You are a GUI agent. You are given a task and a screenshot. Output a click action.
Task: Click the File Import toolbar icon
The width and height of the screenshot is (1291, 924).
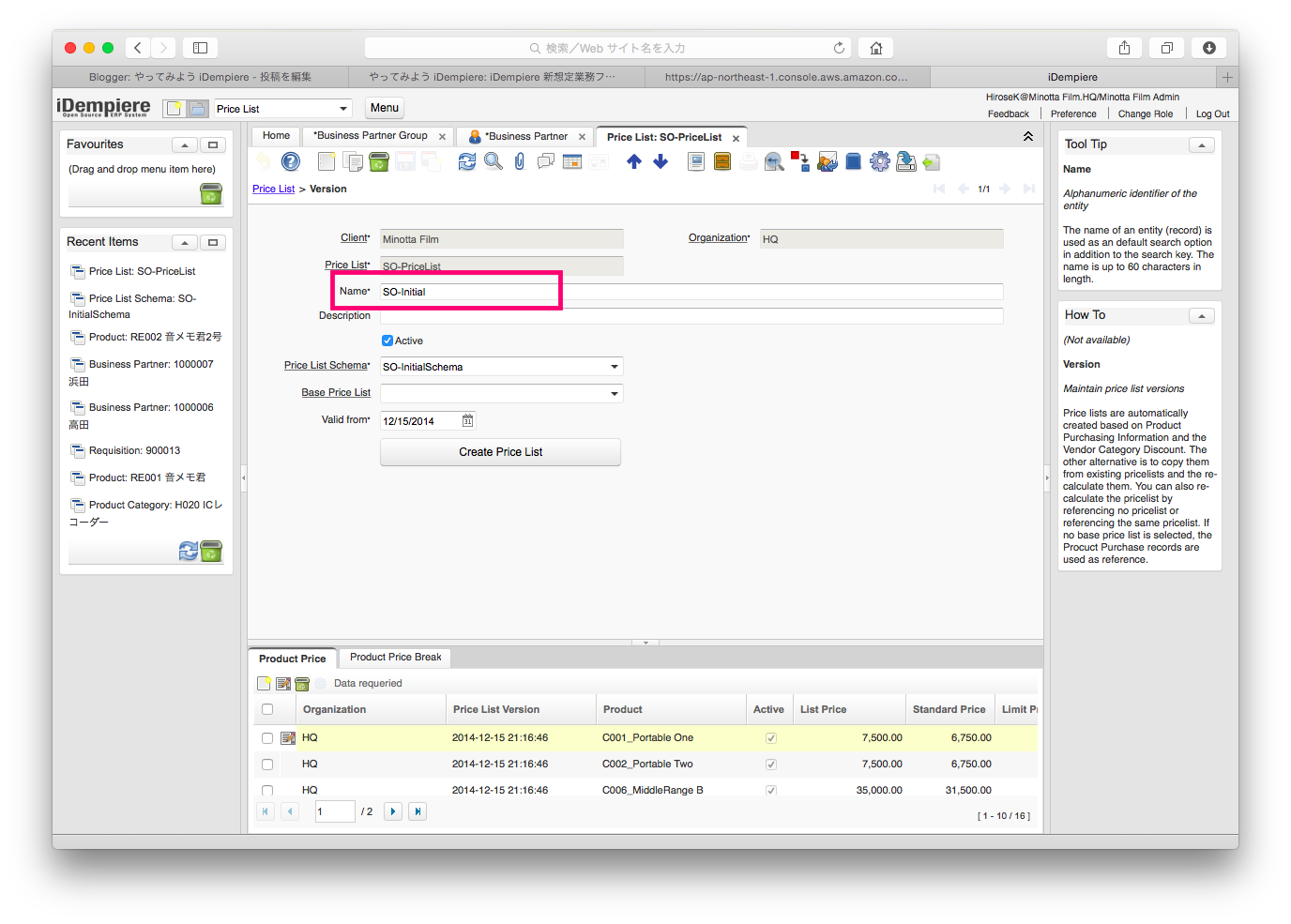tap(932, 161)
